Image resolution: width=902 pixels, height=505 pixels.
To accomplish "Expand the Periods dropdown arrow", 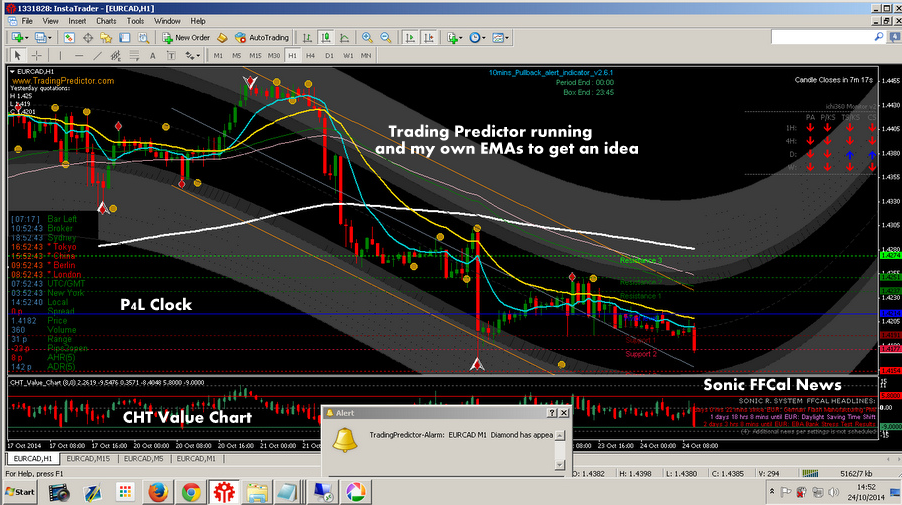I will click(484, 38).
